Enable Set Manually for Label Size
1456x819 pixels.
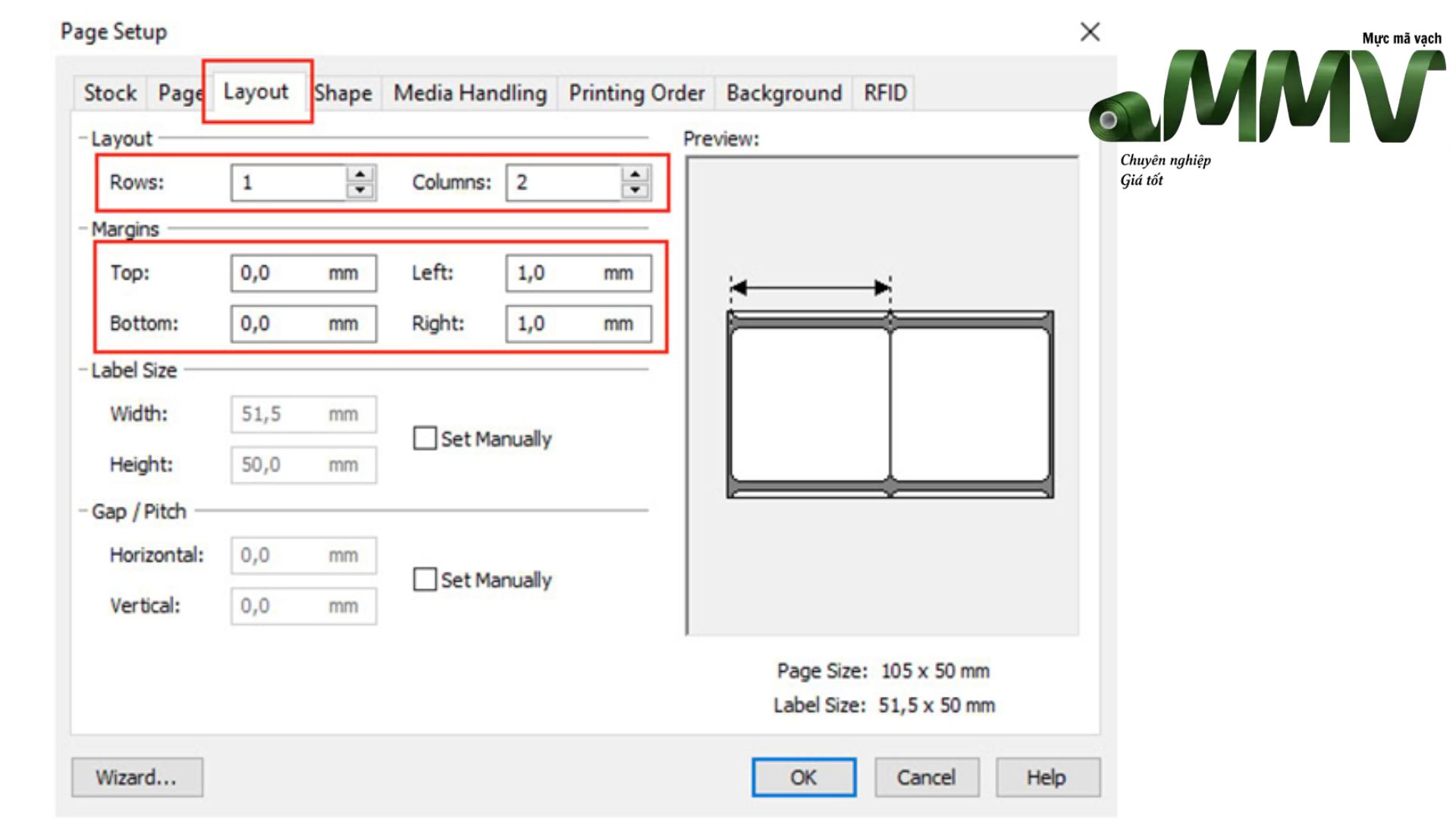425,438
